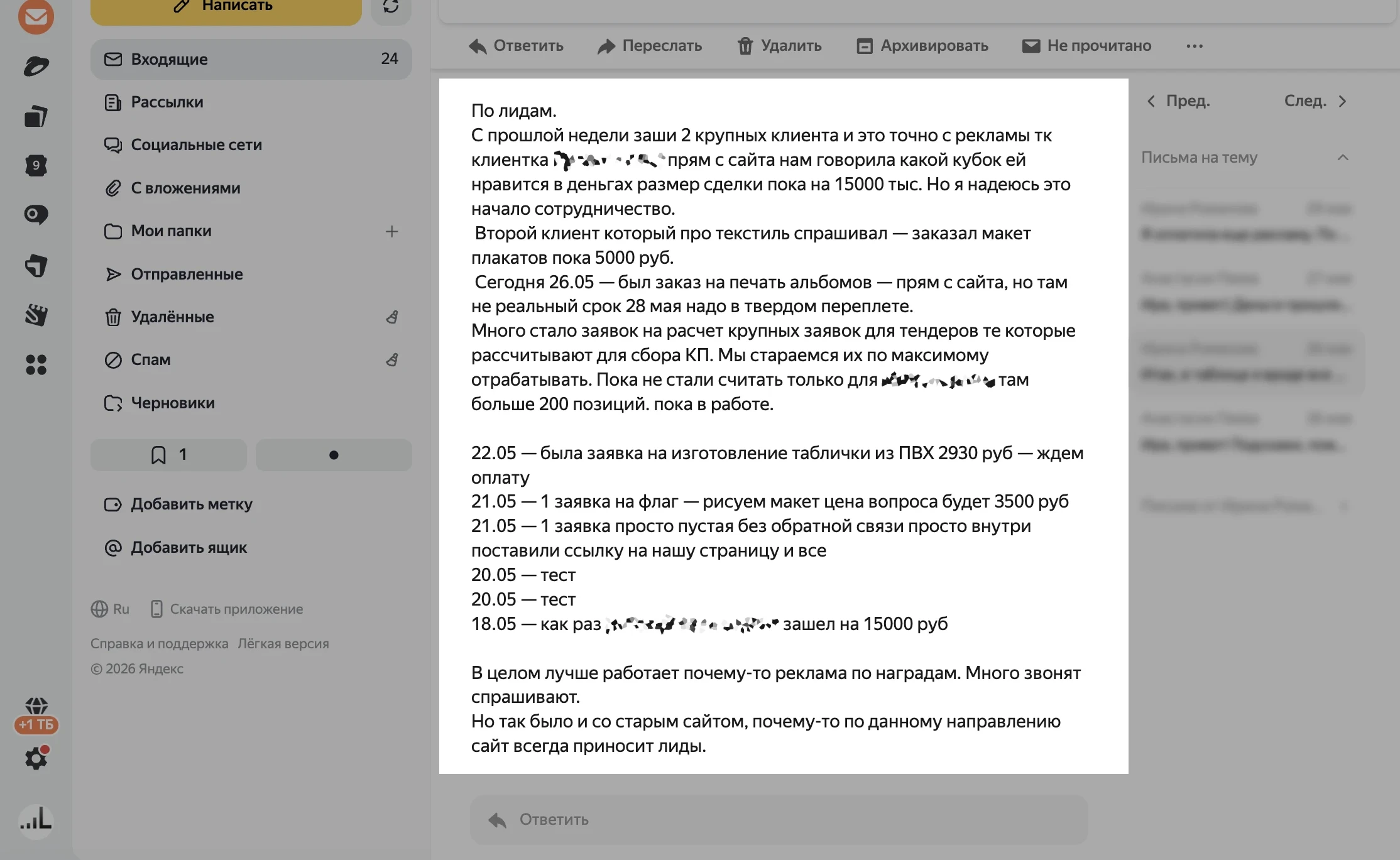
Task: Open the four-dots all services icon
Action: [36, 364]
